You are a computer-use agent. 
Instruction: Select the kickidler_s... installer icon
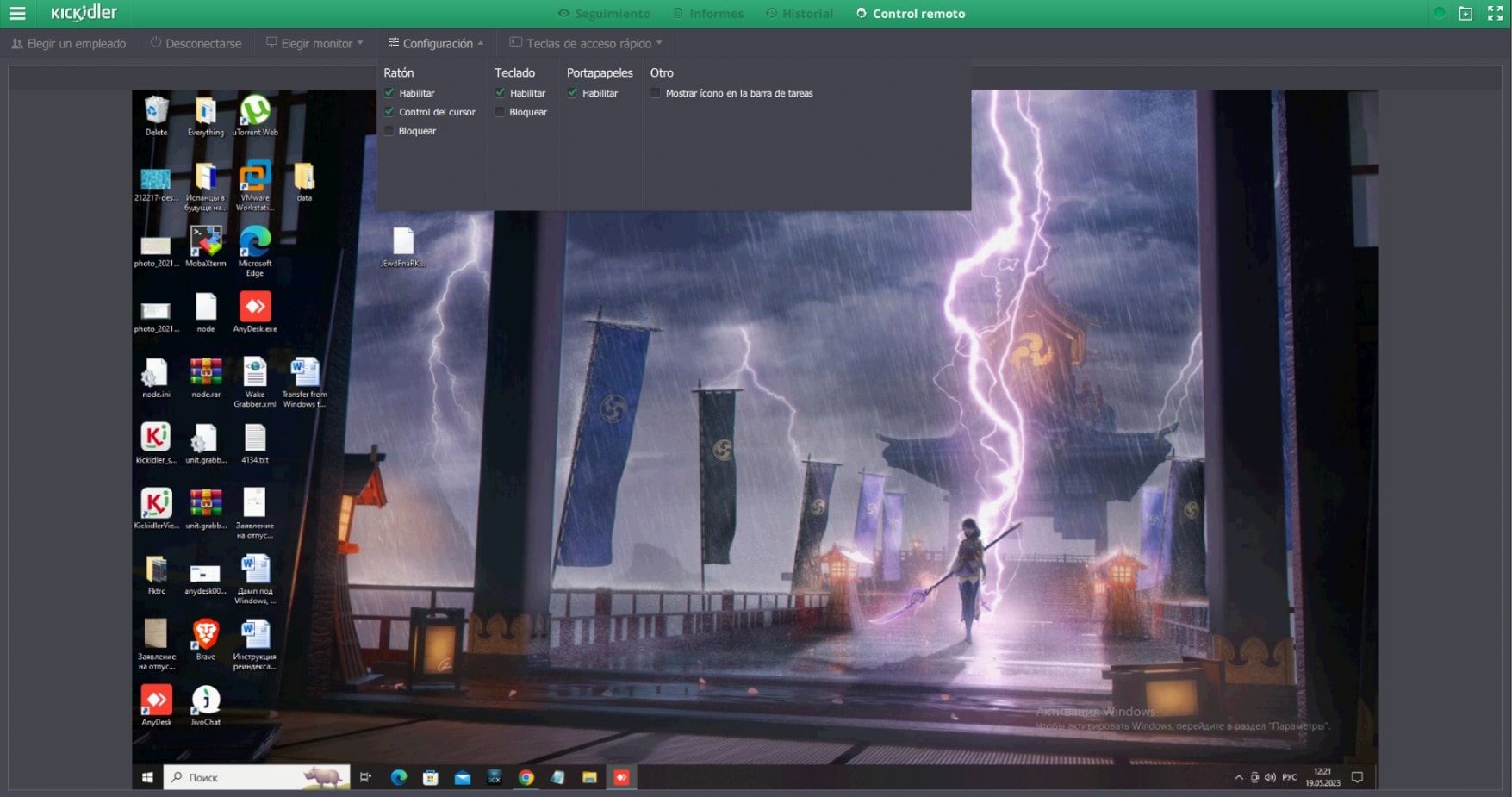[x=156, y=444]
